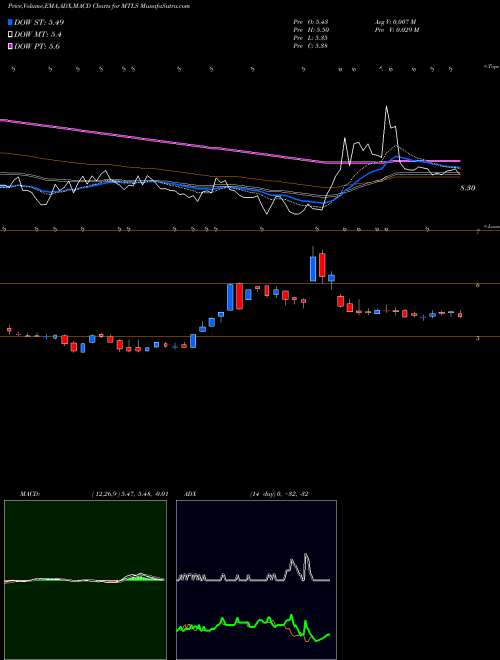Click the magenta DOW PT legend swatch

(x=11, y=46)
